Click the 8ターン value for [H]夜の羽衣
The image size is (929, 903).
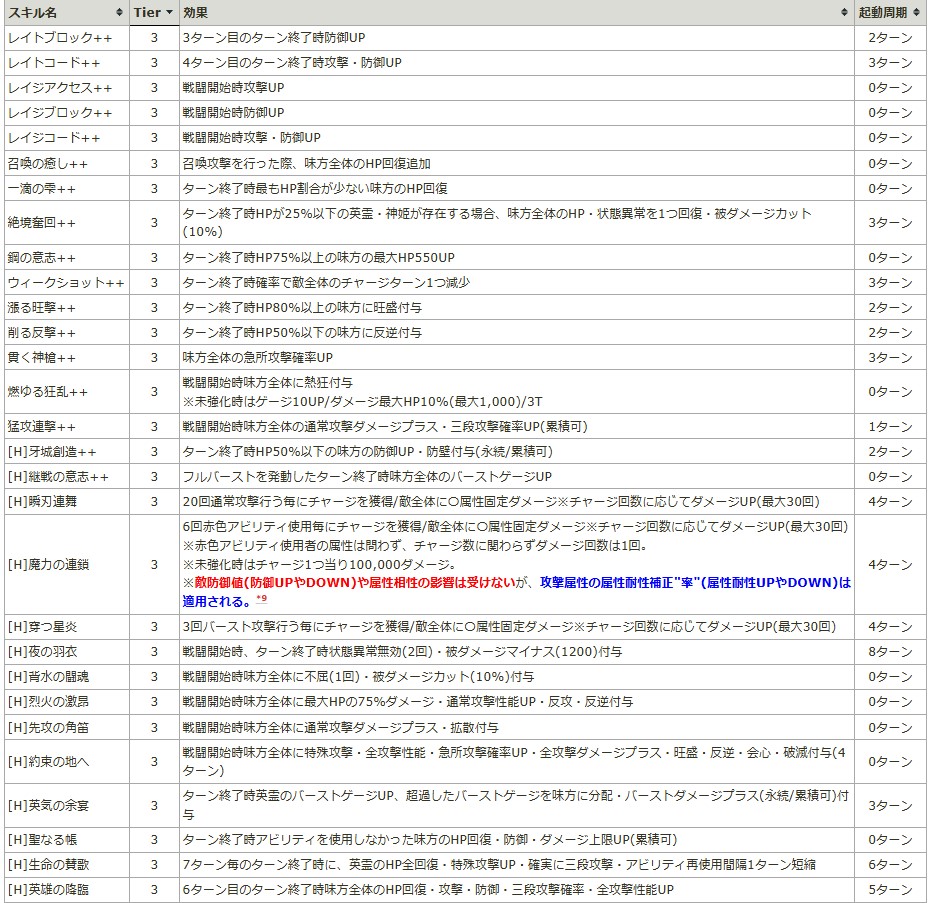890,652
